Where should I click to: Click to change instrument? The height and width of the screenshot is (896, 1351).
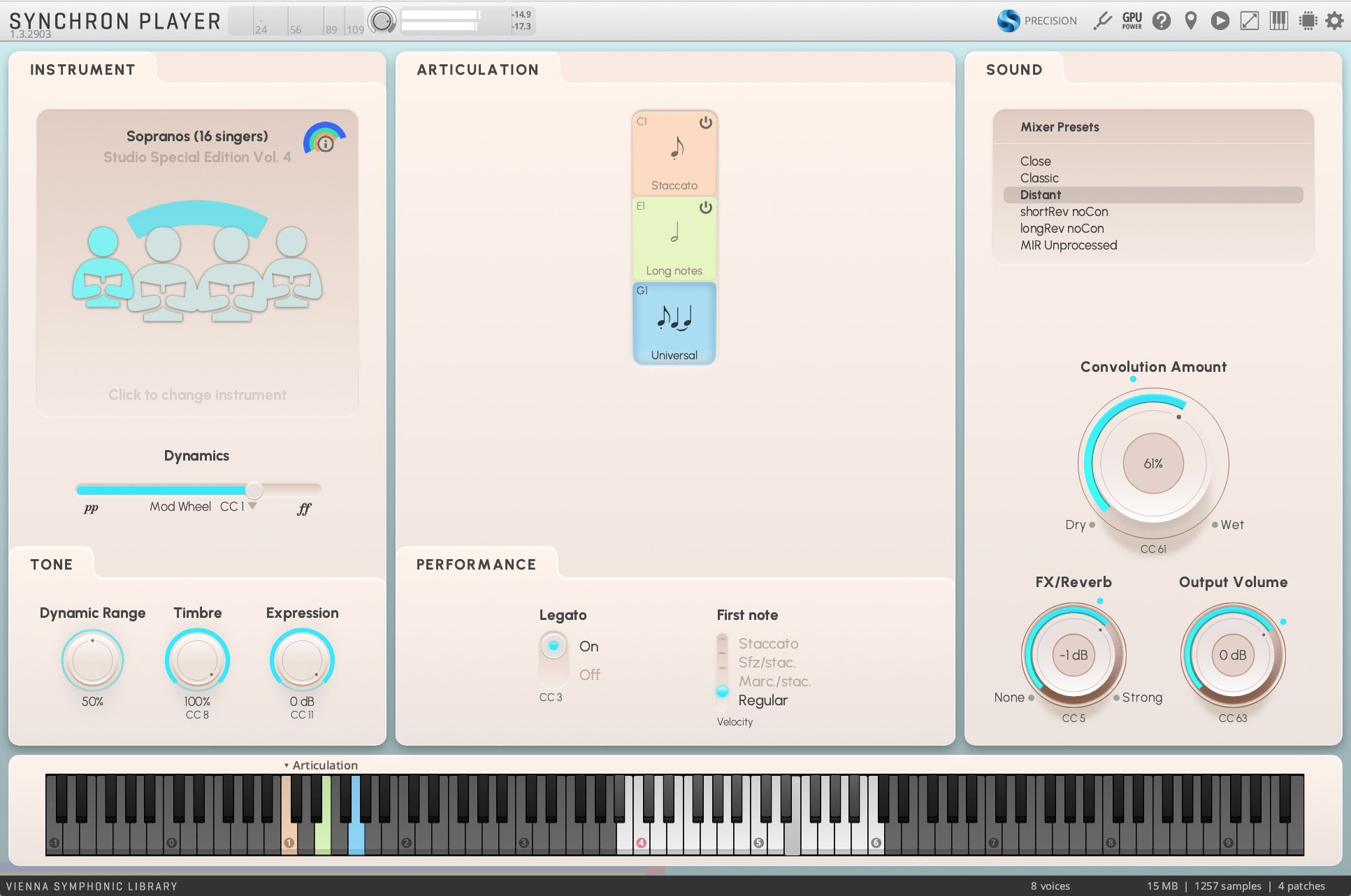(x=197, y=395)
